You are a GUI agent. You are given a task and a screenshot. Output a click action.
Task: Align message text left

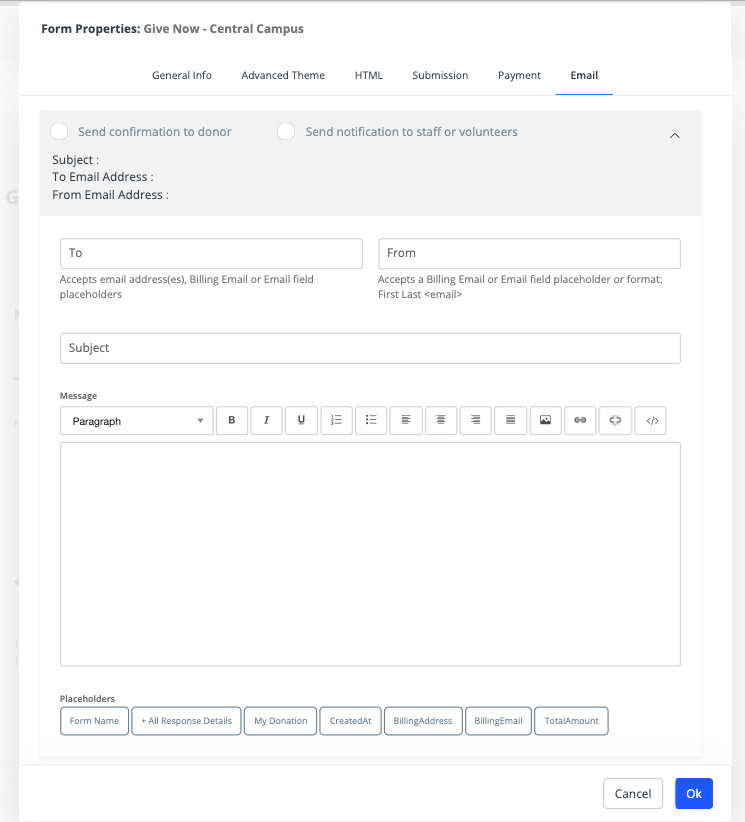tap(406, 420)
